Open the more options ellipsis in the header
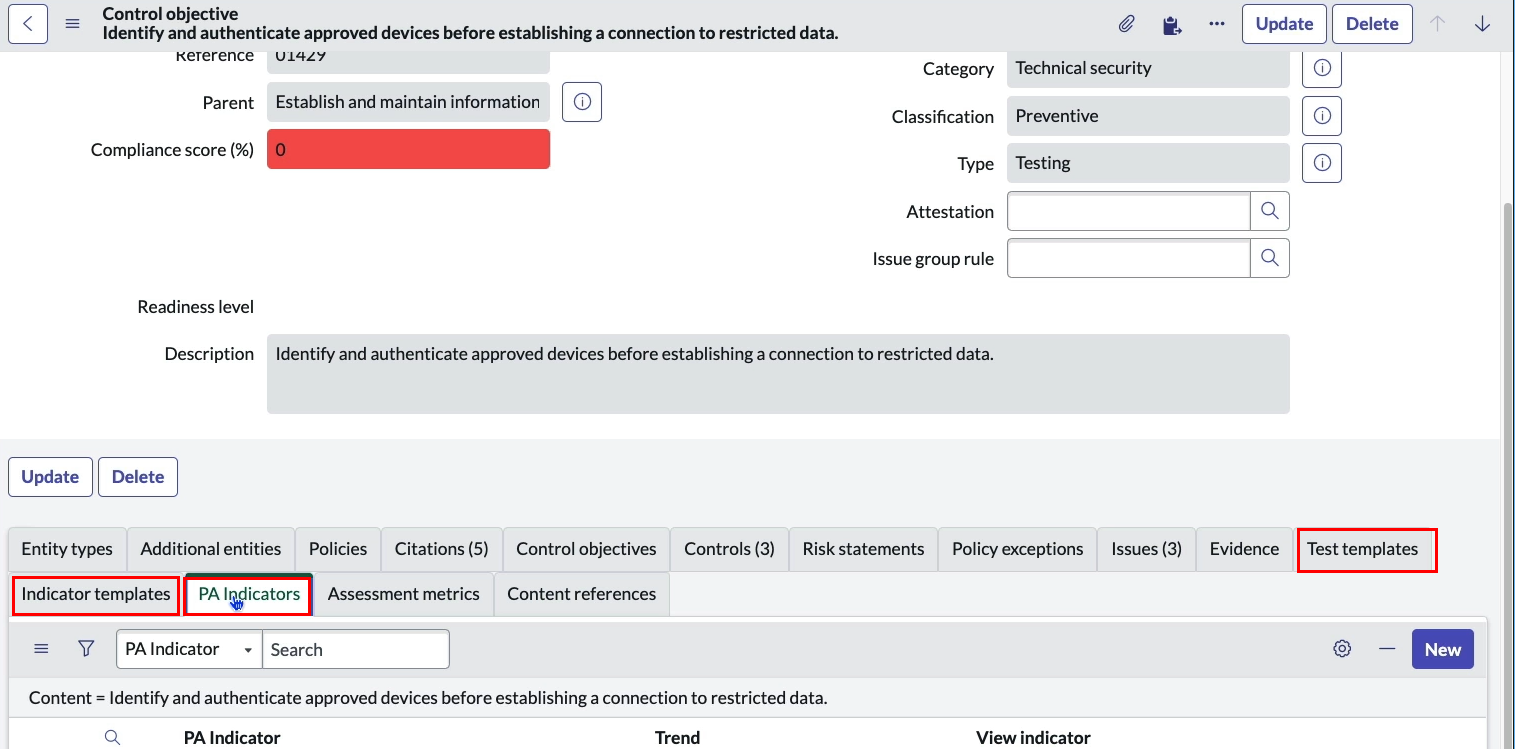This screenshot has height=749, width=1515. [x=1217, y=24]
